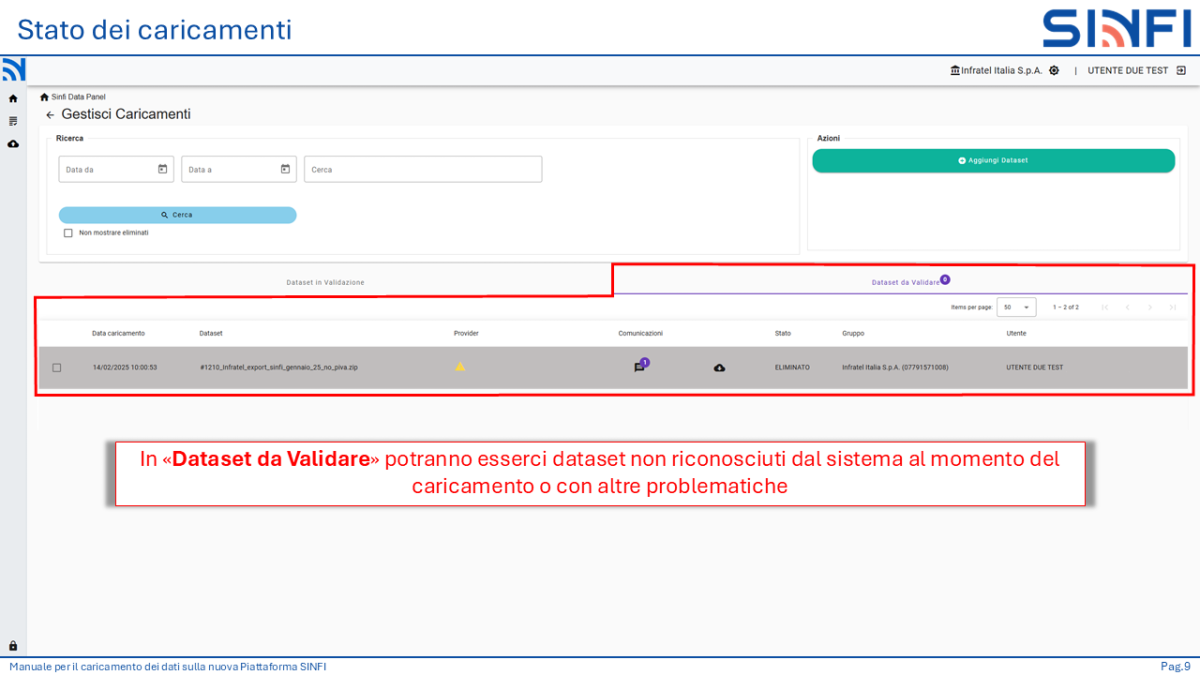Enable the 'Non mostrare eliminati' checkbox
The height and width of the screenshot is (675, 1200).
click(68, 232)
